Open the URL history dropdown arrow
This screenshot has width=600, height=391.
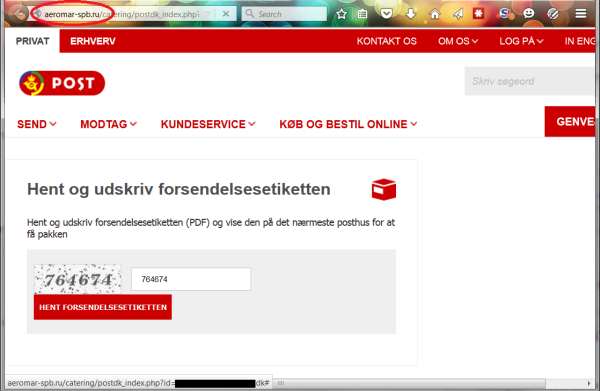(x=208, y=14)
